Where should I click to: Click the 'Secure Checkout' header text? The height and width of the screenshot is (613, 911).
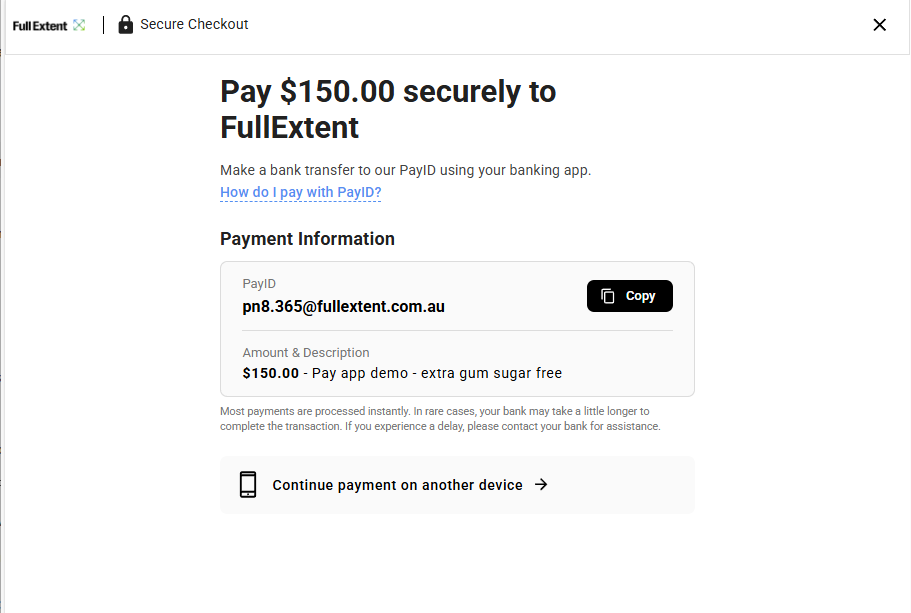[x=194, y=24]
